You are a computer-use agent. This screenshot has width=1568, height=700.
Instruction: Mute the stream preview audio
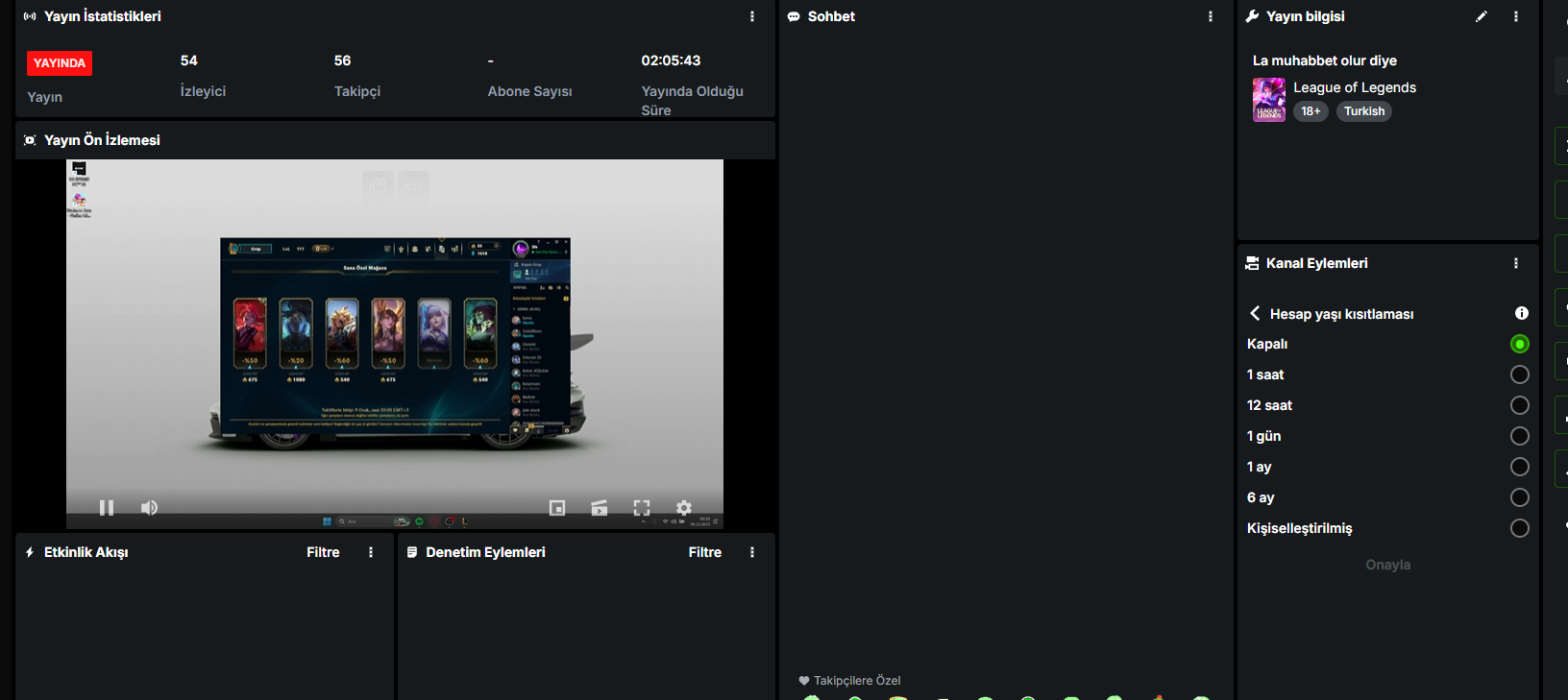click(149, 507)
